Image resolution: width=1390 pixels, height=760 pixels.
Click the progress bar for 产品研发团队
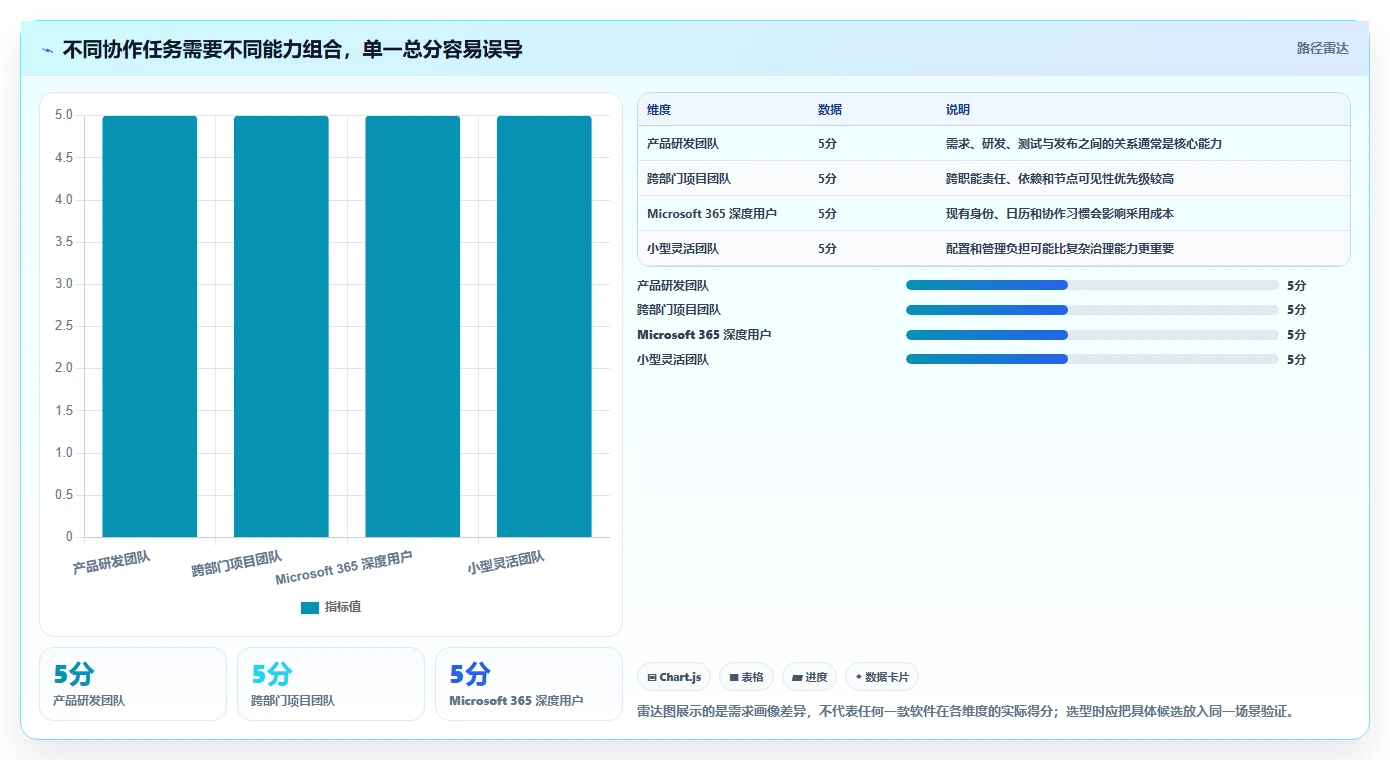tap(1092, 285)
